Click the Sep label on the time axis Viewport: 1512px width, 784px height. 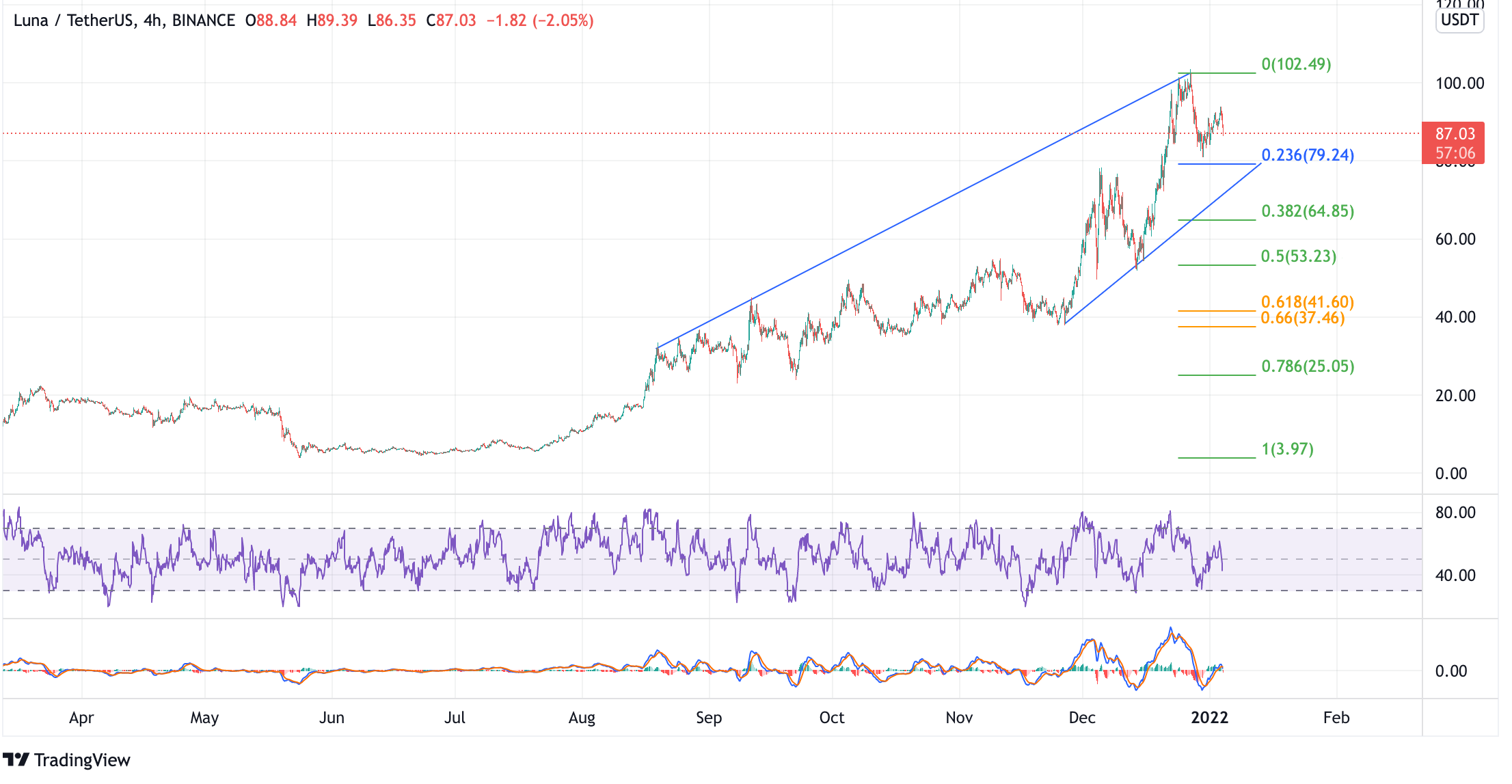tap(709, 718)
